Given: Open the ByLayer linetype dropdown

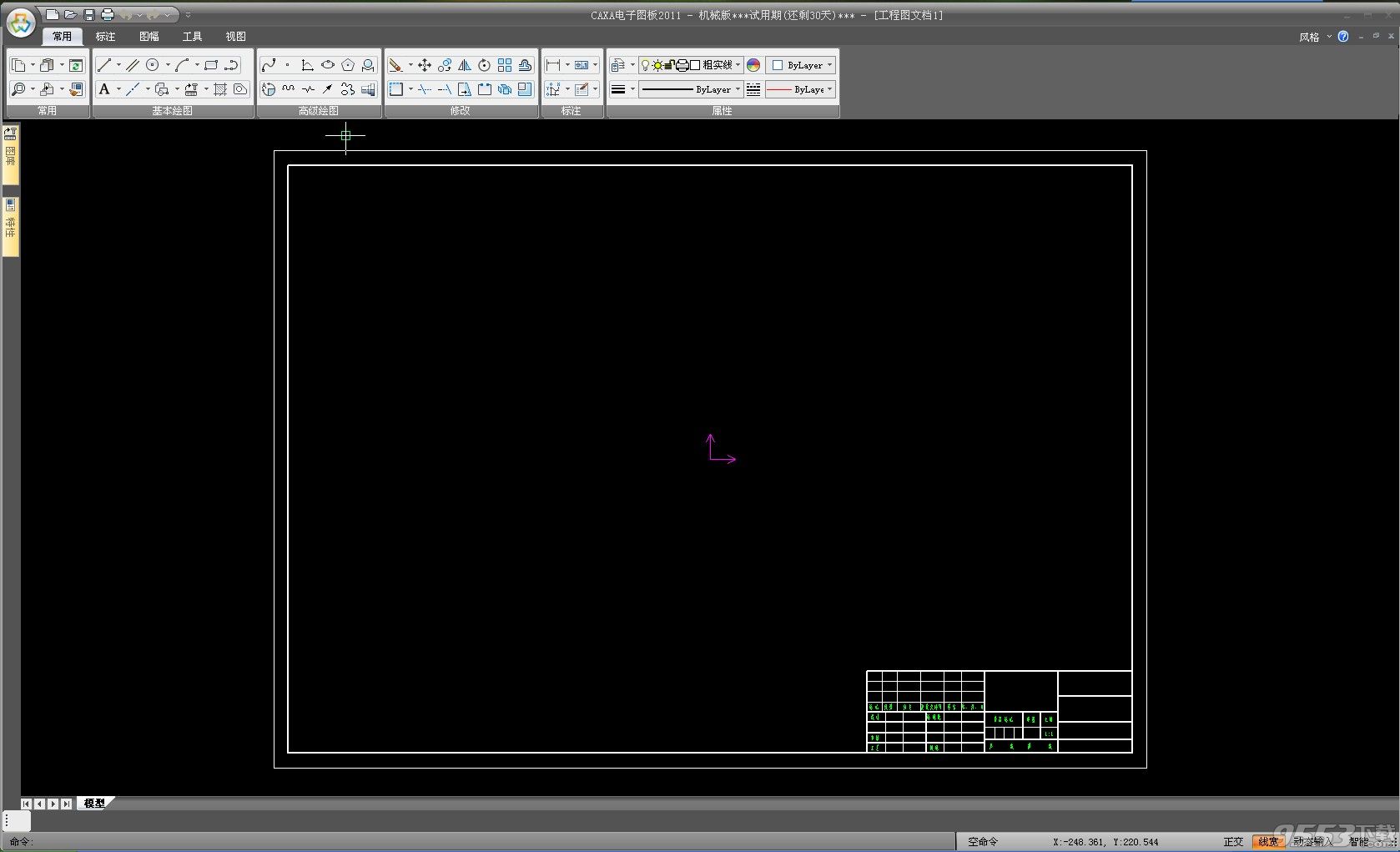Looking at the screenshot, I should tap(691, 89).
